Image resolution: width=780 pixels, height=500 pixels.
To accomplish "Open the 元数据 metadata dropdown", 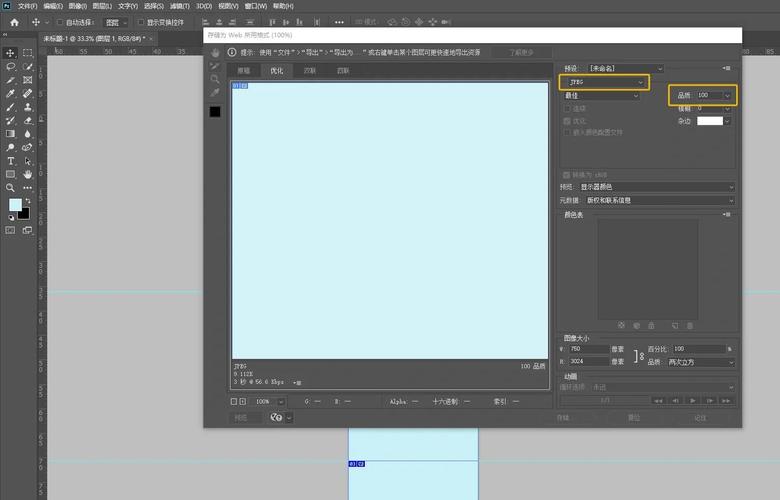I will click(656, 200).
